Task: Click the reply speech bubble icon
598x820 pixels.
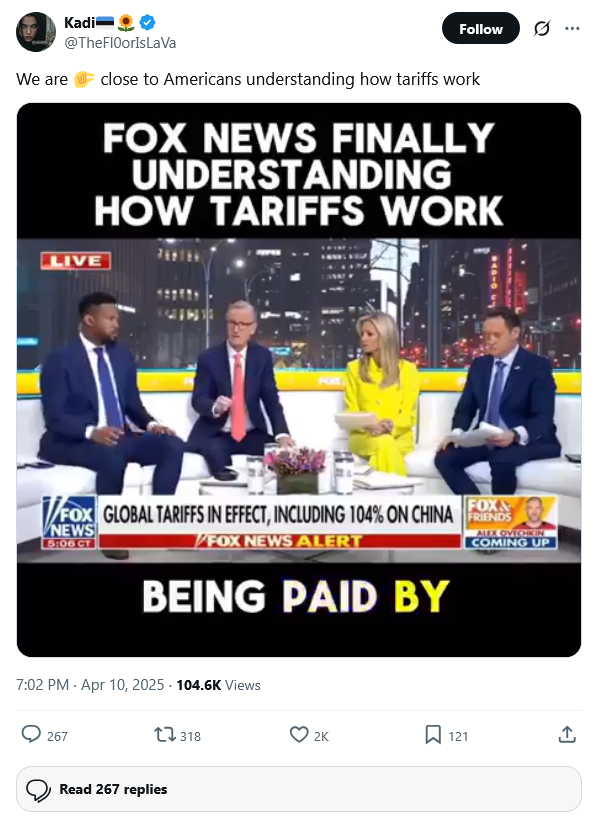Action: pyautogui.click(x=31, y=734)
